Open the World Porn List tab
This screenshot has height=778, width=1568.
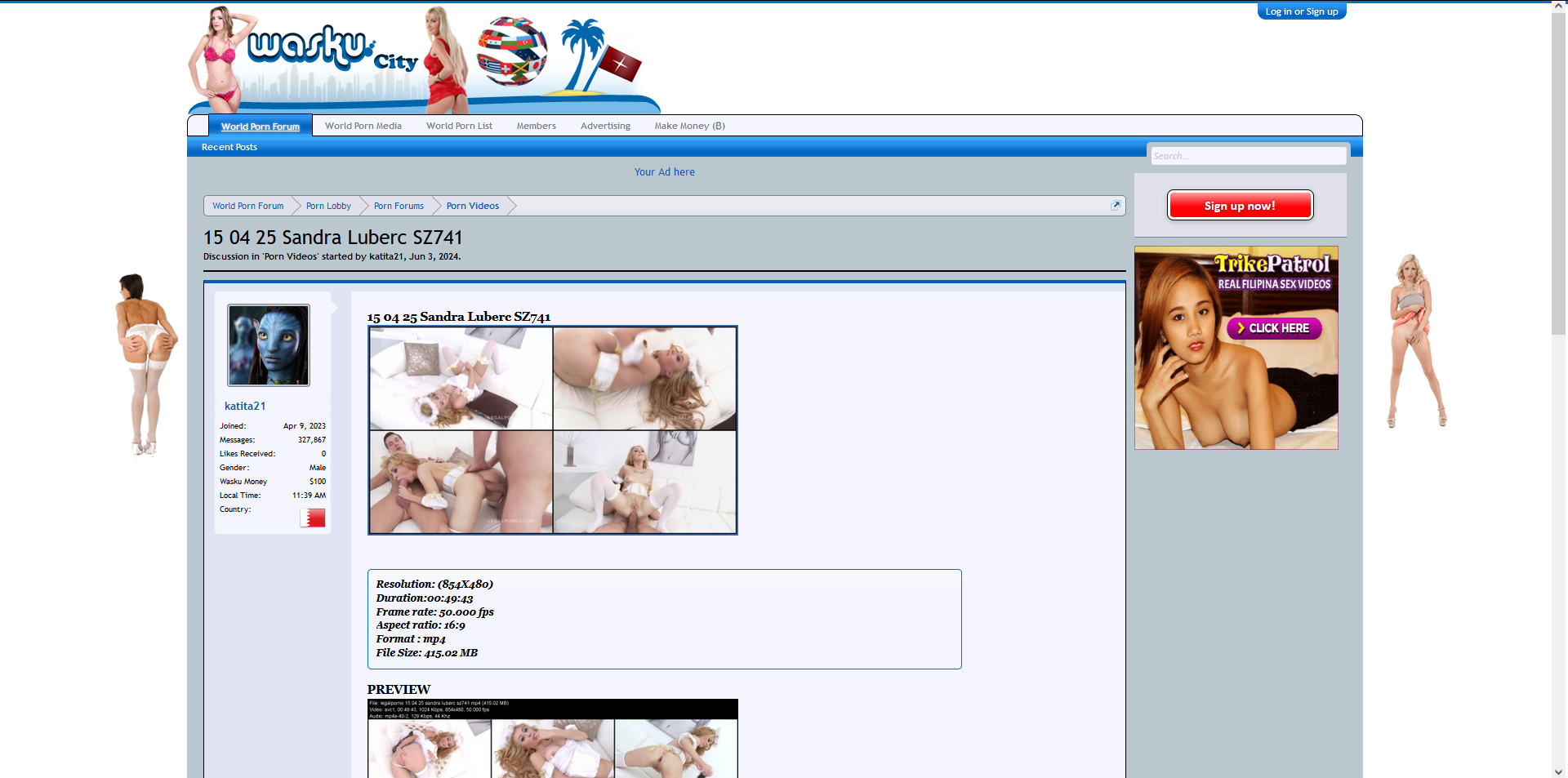459,126
